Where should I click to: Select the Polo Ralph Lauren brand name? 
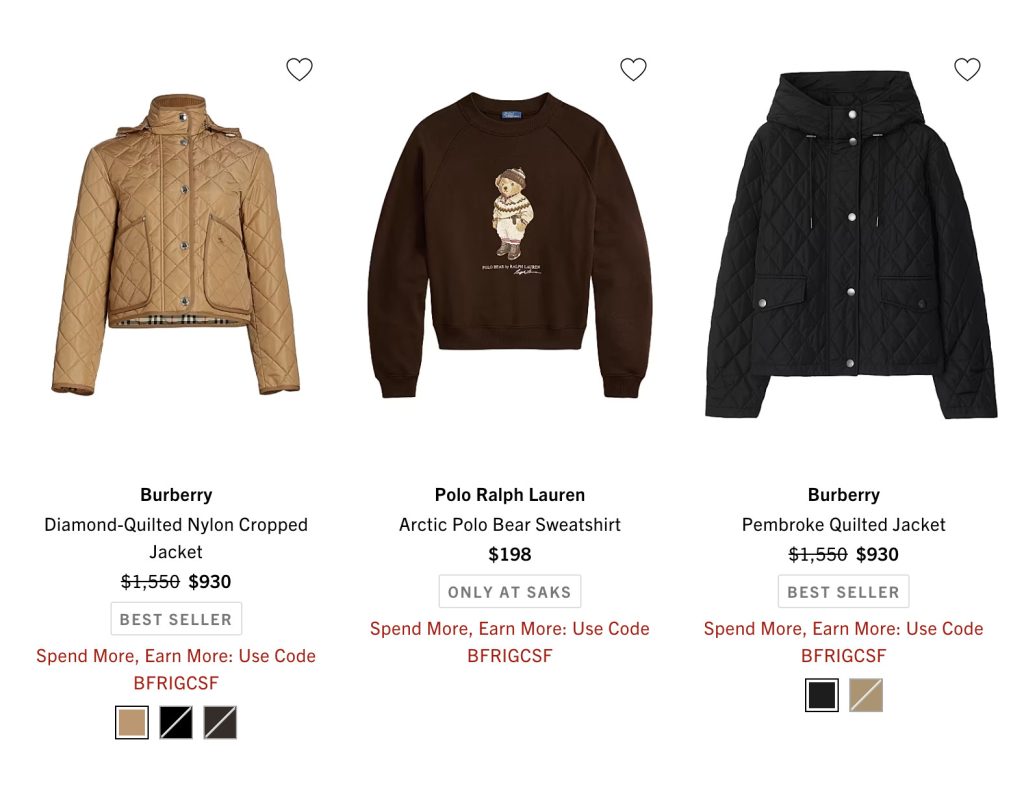click(510, 495)
